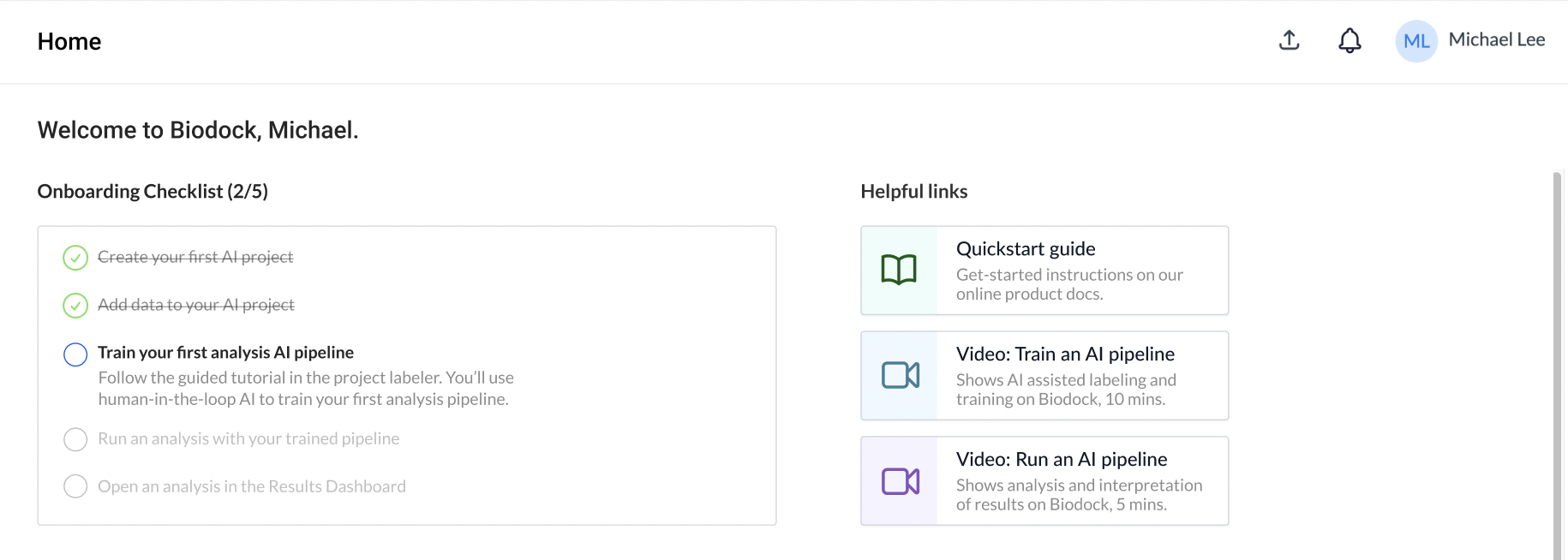
Task: Click the 'Follow the guided tutorial' description text
Action: click(306, 389)
